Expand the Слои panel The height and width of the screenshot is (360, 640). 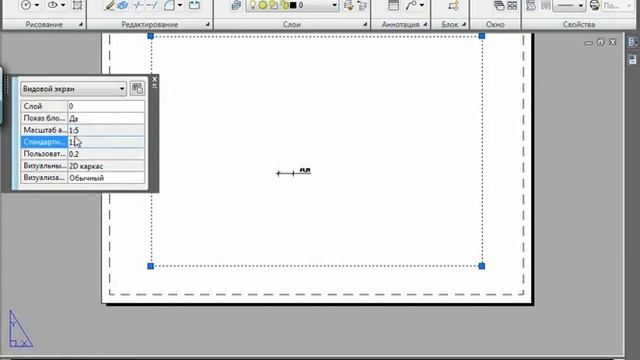click(x=365, y=24)
